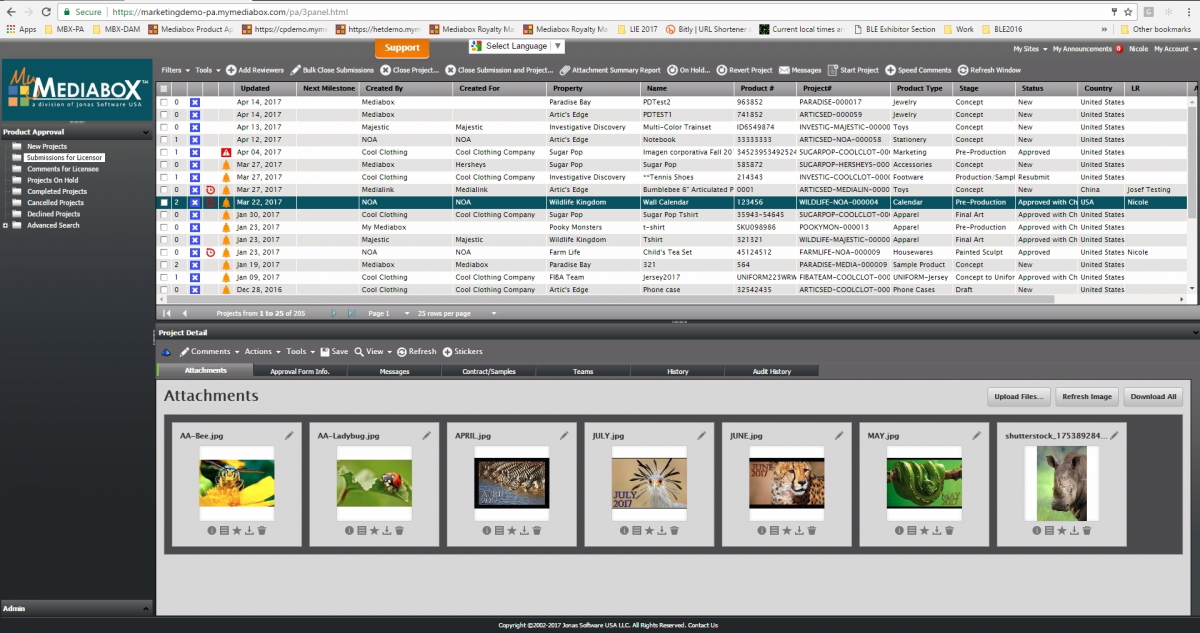Click the Add Reviewers plus icon
The image size is (1200, 633).
(231, 71)
